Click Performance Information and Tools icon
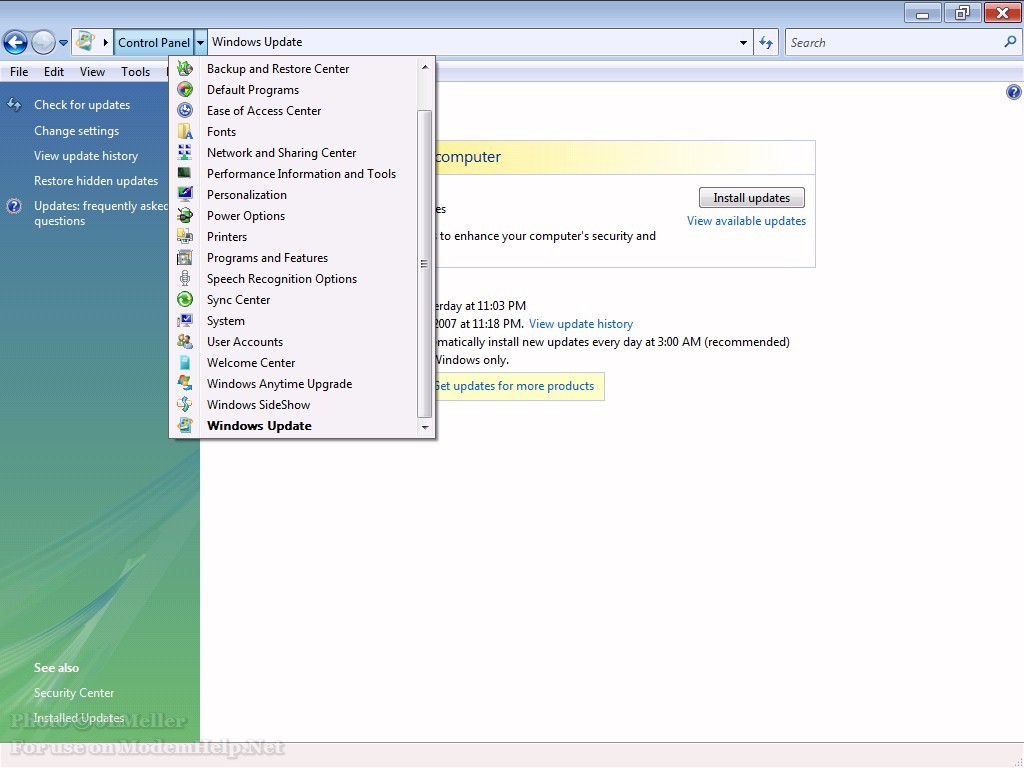The image size is (1024, 768). (185, 173)
